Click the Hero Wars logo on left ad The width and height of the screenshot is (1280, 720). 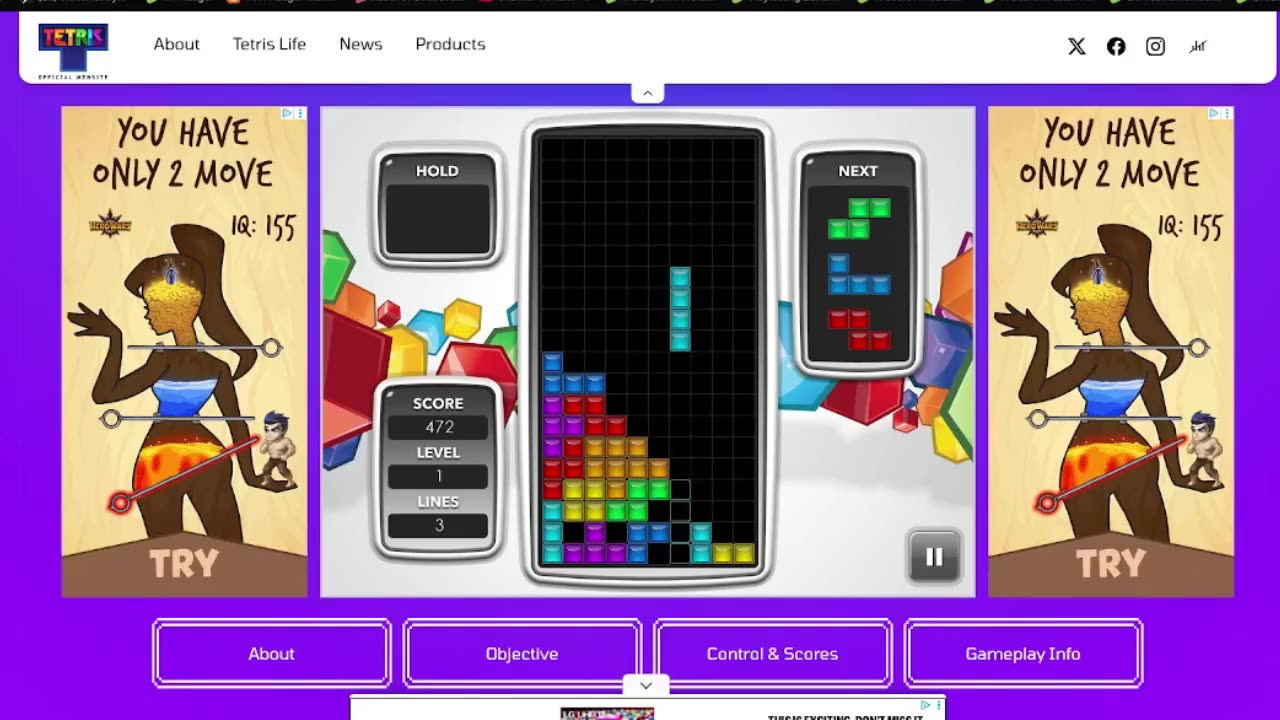110,224
